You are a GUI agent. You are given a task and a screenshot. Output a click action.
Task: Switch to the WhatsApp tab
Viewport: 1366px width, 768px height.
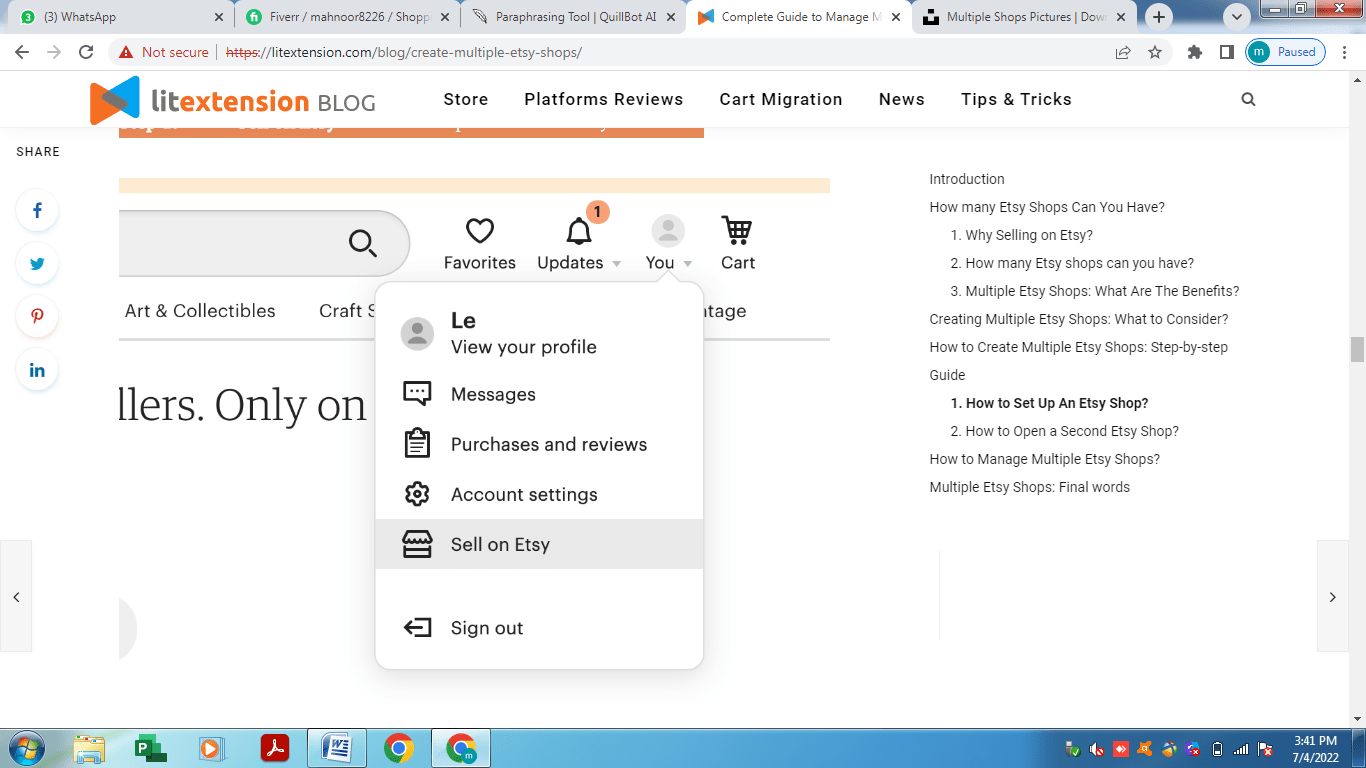coord(120,17)
